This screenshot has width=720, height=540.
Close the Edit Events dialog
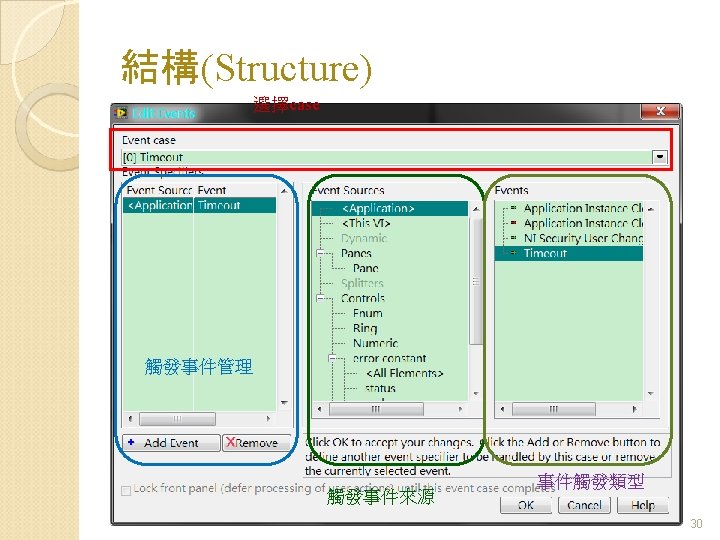(660, 111)
